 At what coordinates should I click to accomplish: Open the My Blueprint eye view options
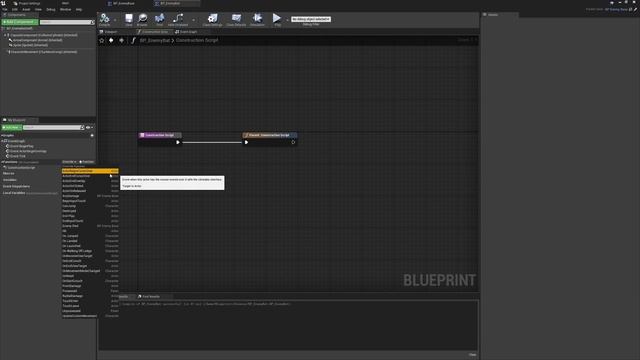(x=89, y=127)
